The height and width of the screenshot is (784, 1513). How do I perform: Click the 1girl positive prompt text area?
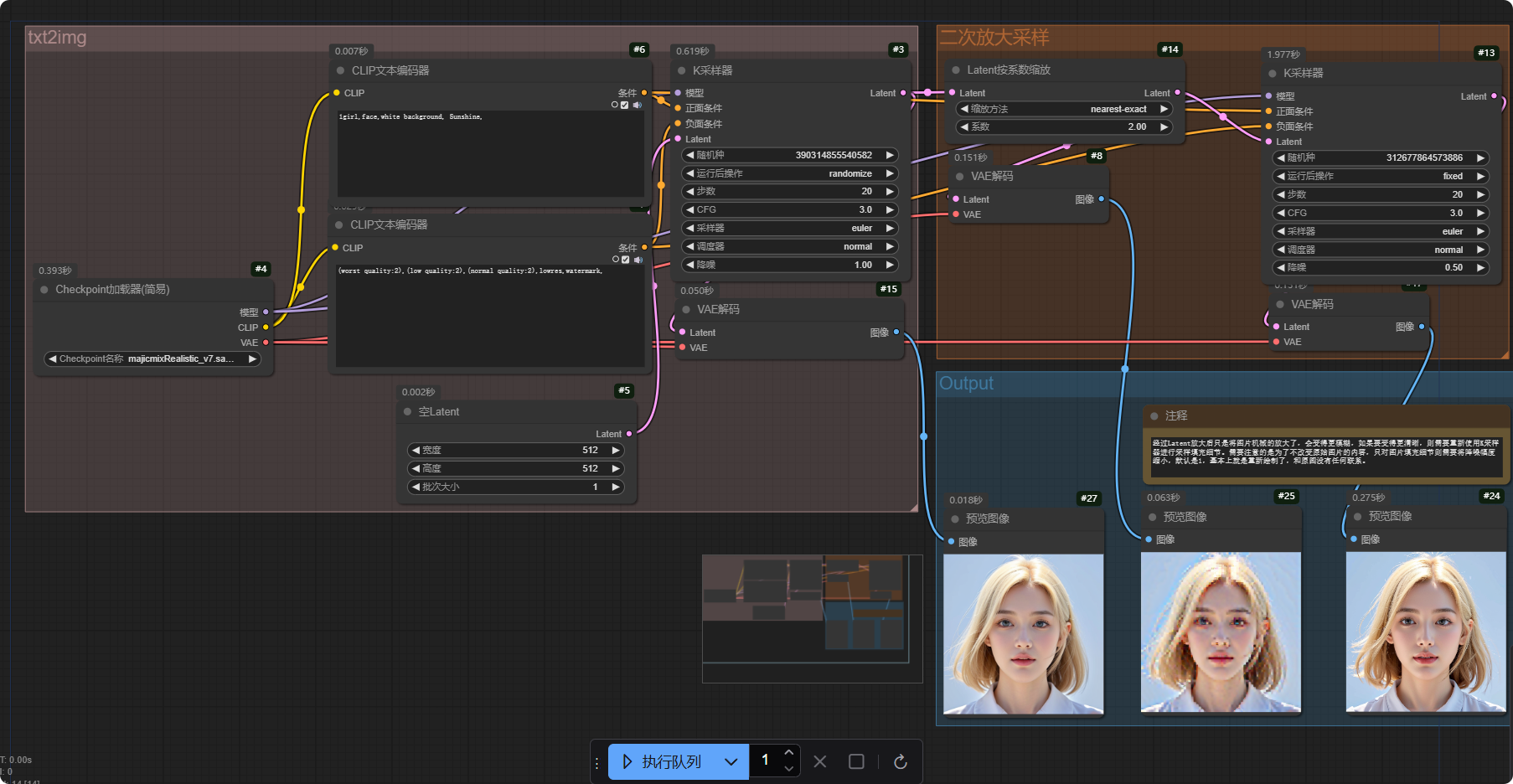(x=491, y=154)
